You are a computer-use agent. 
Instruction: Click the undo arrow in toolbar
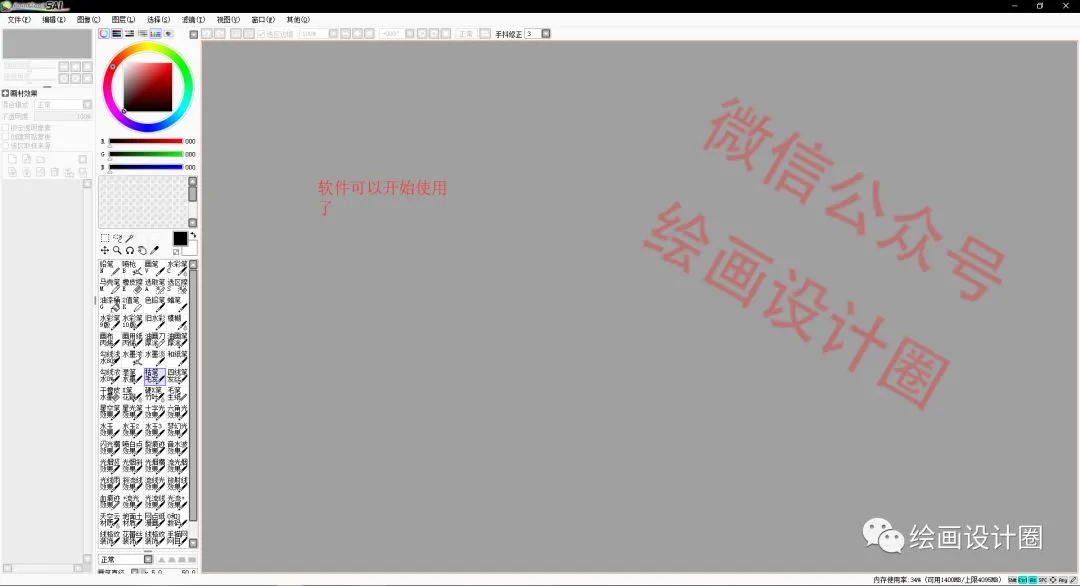pos(207,34)
